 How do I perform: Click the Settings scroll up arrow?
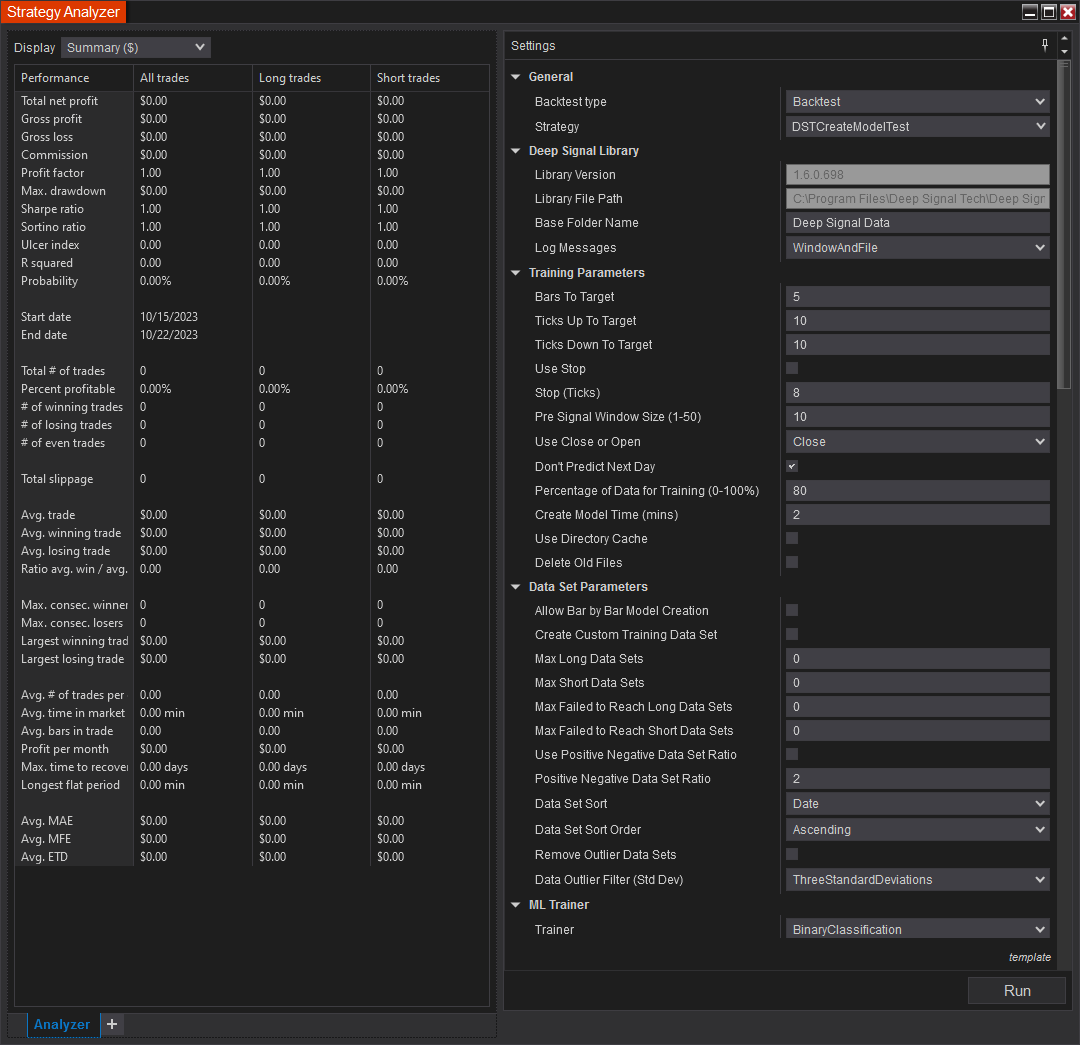pyautogui.click(x=1064, y=38)
